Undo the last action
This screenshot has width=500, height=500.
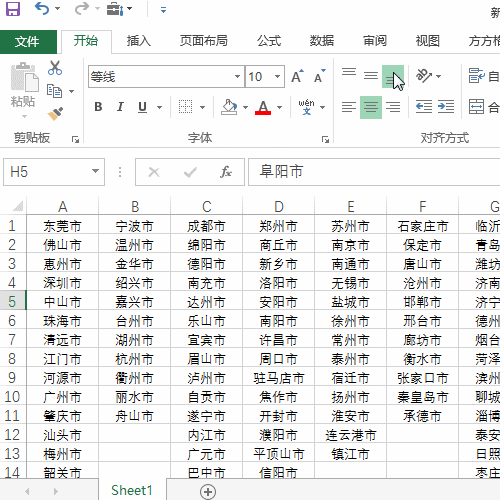(42, 9)
